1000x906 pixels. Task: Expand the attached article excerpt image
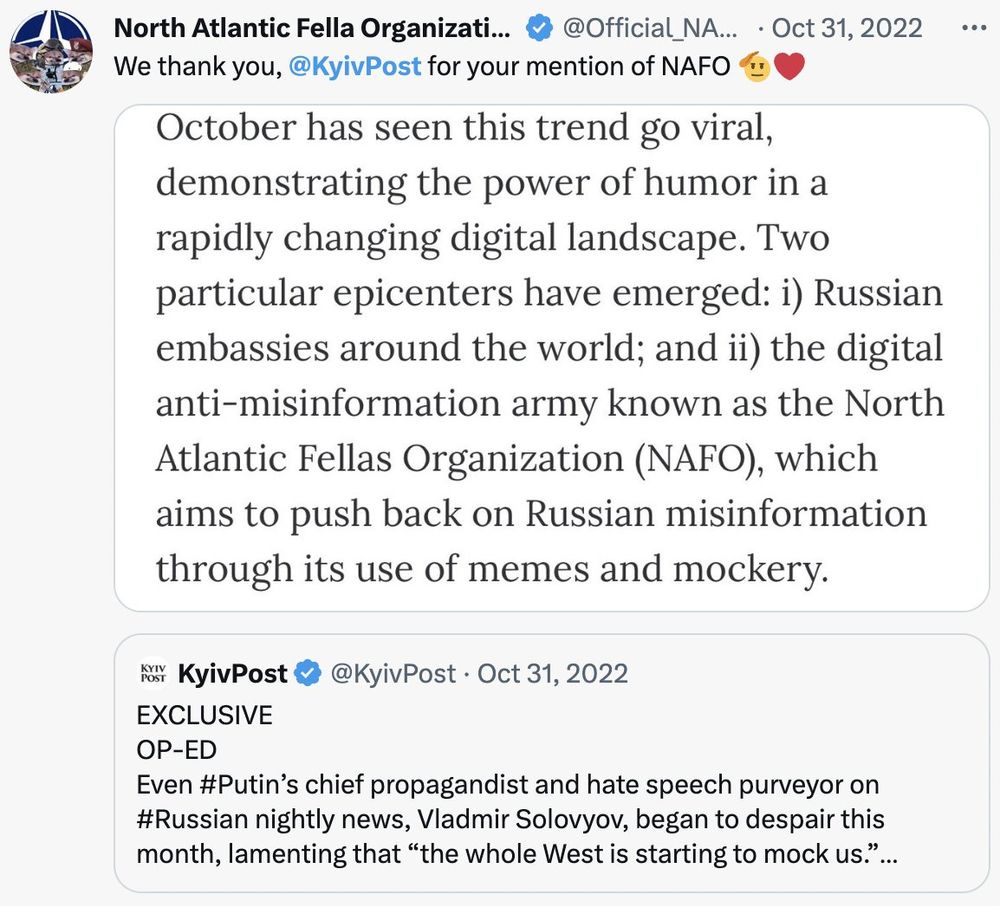coord(552,357)
